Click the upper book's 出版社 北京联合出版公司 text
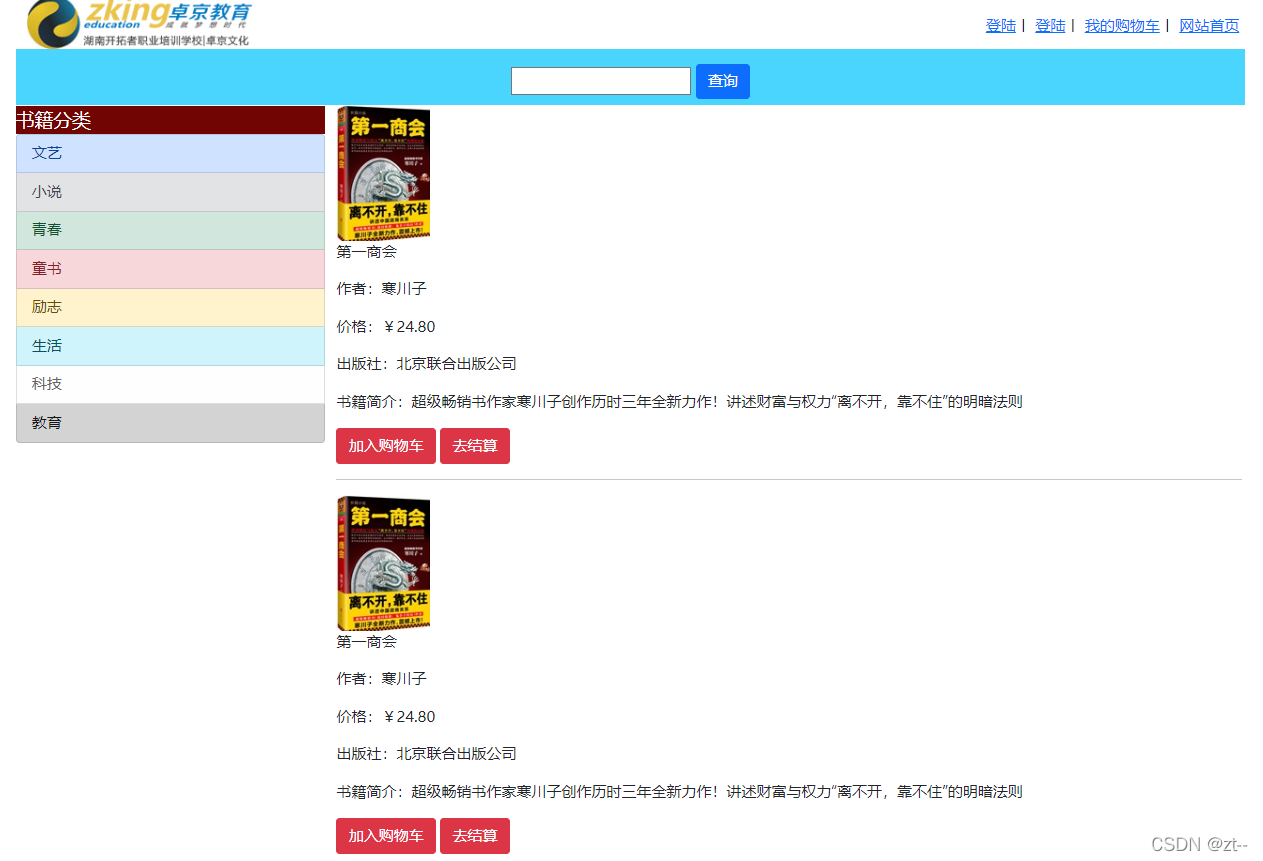Screen dimensions: 1263x861 coord(426,364)
